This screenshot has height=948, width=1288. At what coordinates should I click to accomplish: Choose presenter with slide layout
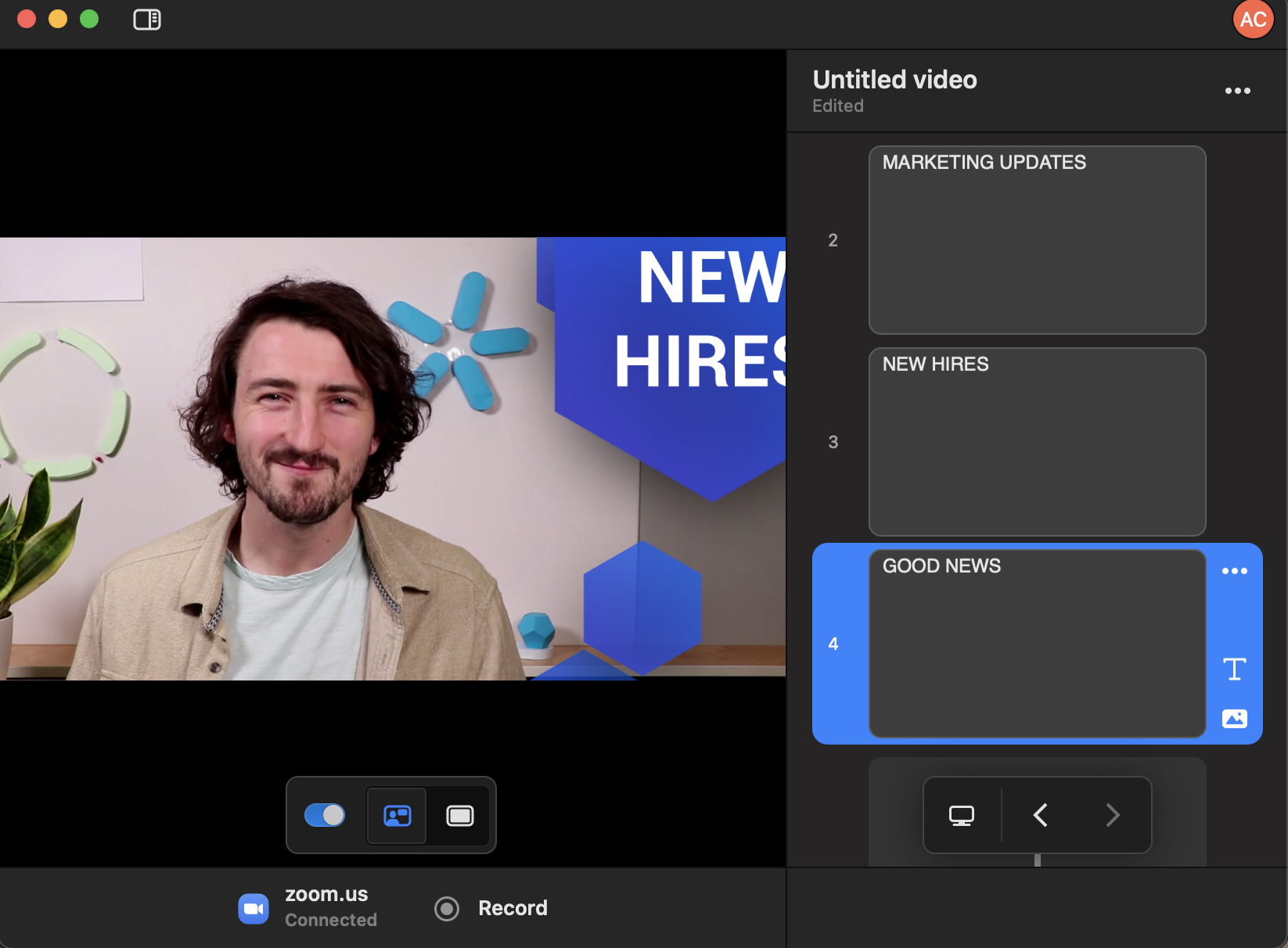pyautogui.click(x=398, y=816)
